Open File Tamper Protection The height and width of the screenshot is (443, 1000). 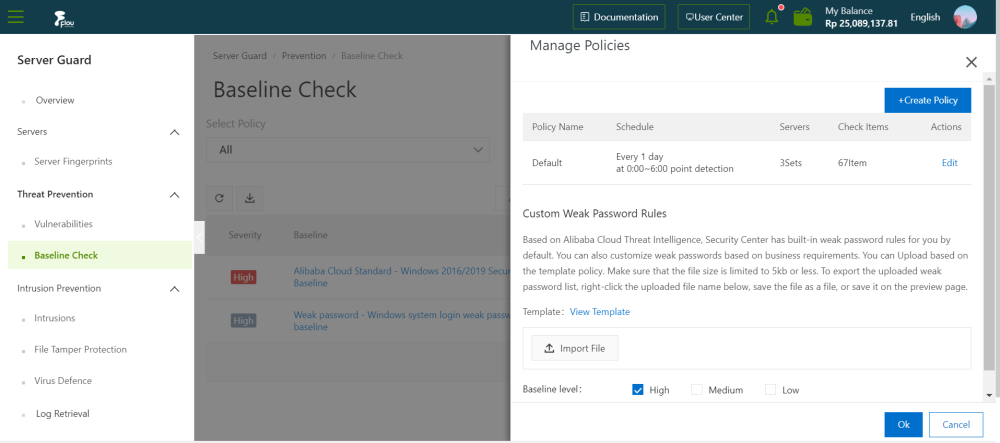click(80, 349)
